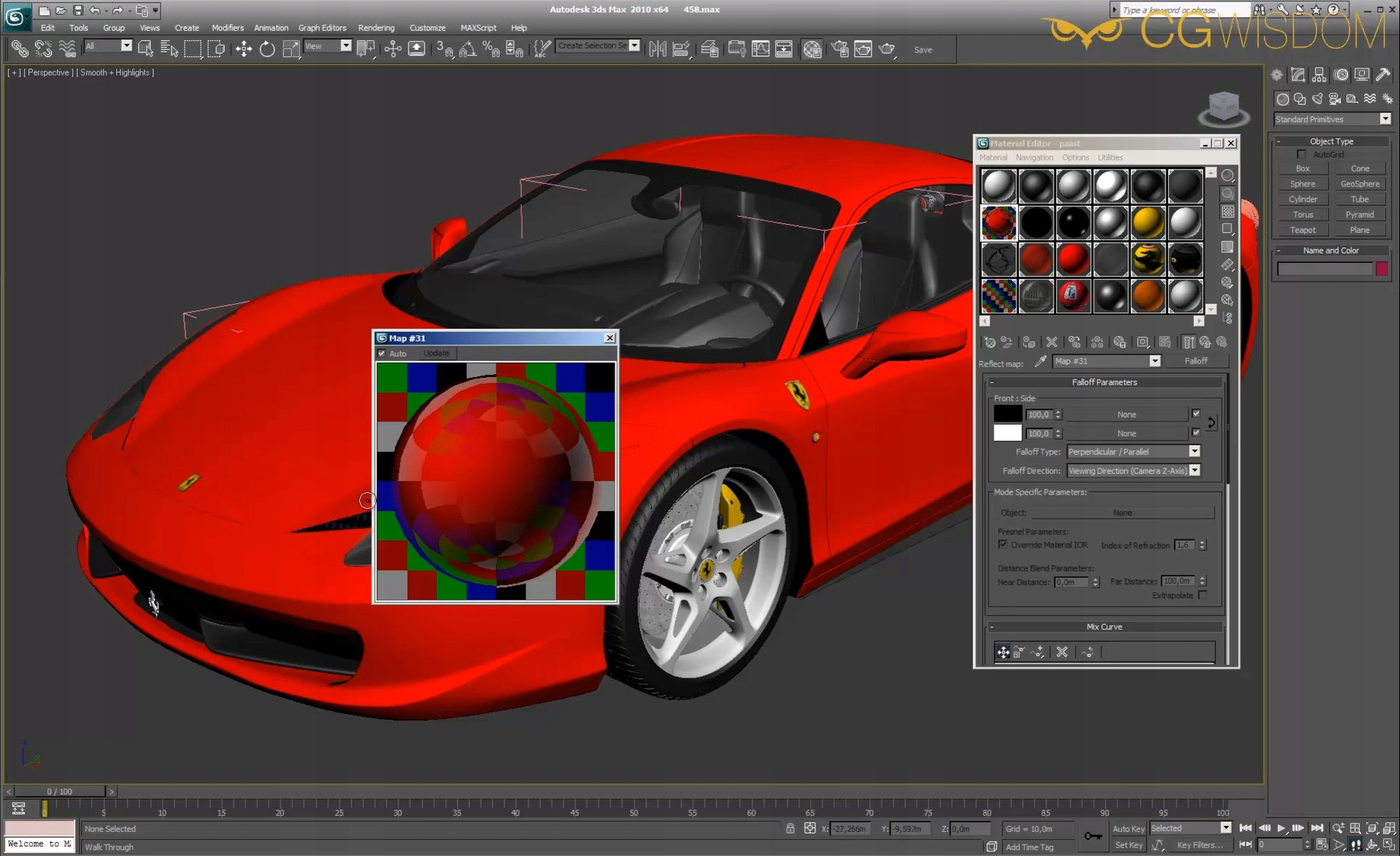Viewport: 1400px width, 856px height.
Task: Open the Modifiers menu
Action: pyautogui.click(x=228, y=28)
